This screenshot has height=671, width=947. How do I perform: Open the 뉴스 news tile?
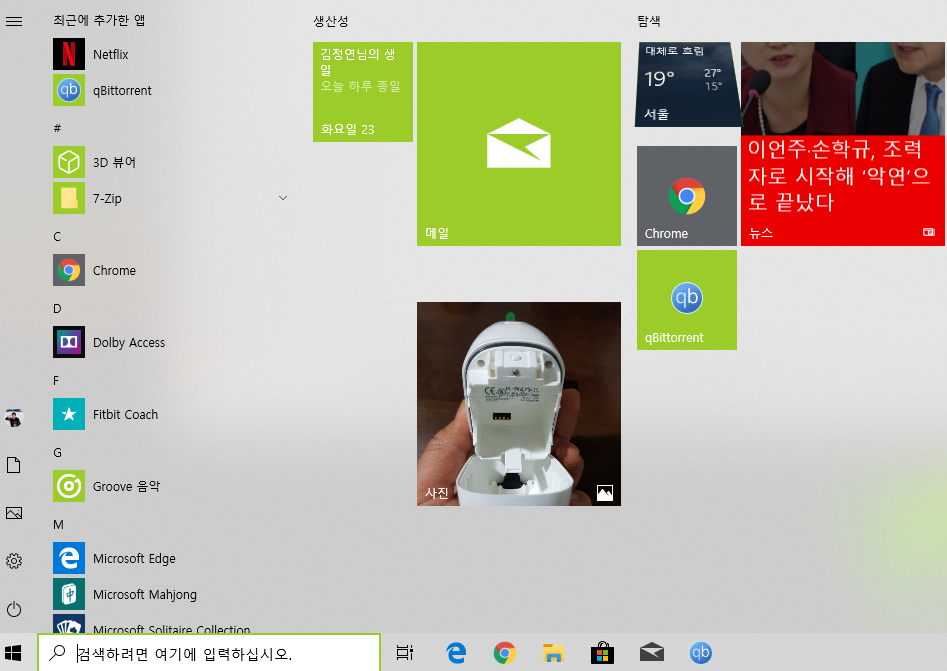click(843, 144)
